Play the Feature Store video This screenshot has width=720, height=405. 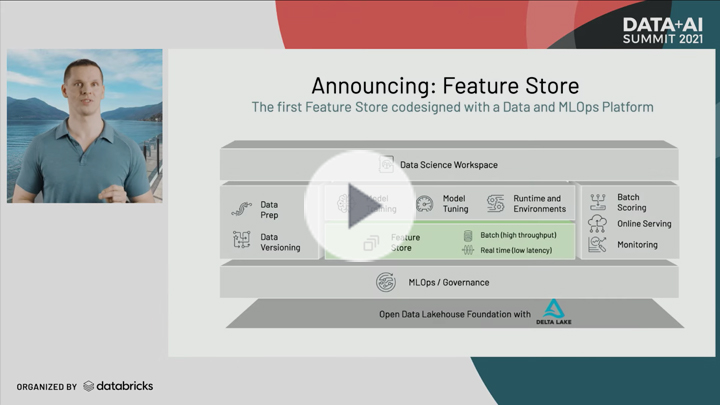tap(360, 205)
